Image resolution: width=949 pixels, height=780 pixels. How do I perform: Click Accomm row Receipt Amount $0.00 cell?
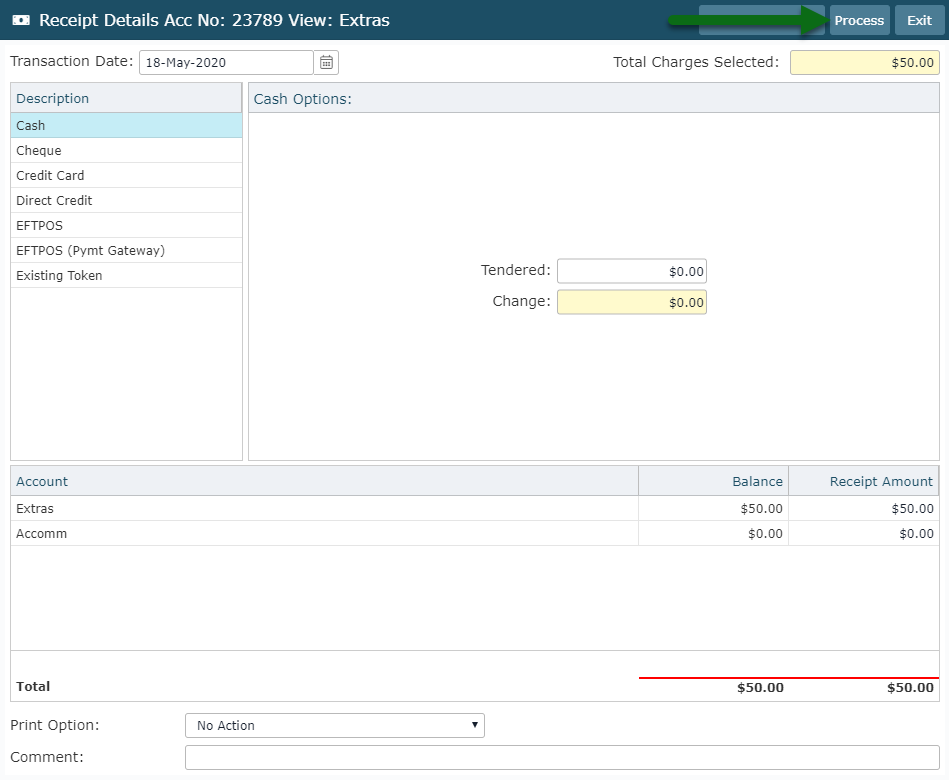click(864, 534)
